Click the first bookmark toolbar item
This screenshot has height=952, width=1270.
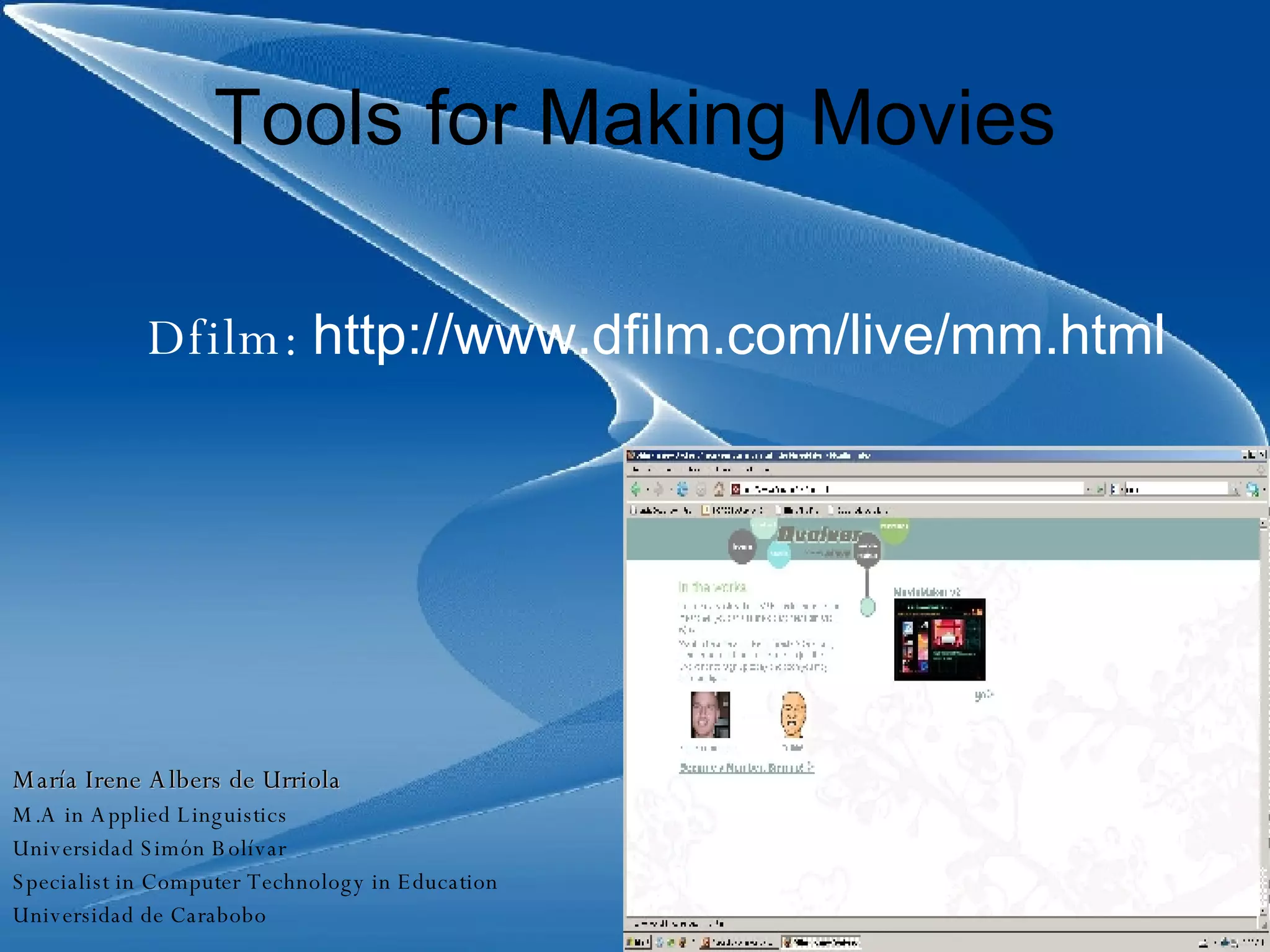click(x=661, y=510)
